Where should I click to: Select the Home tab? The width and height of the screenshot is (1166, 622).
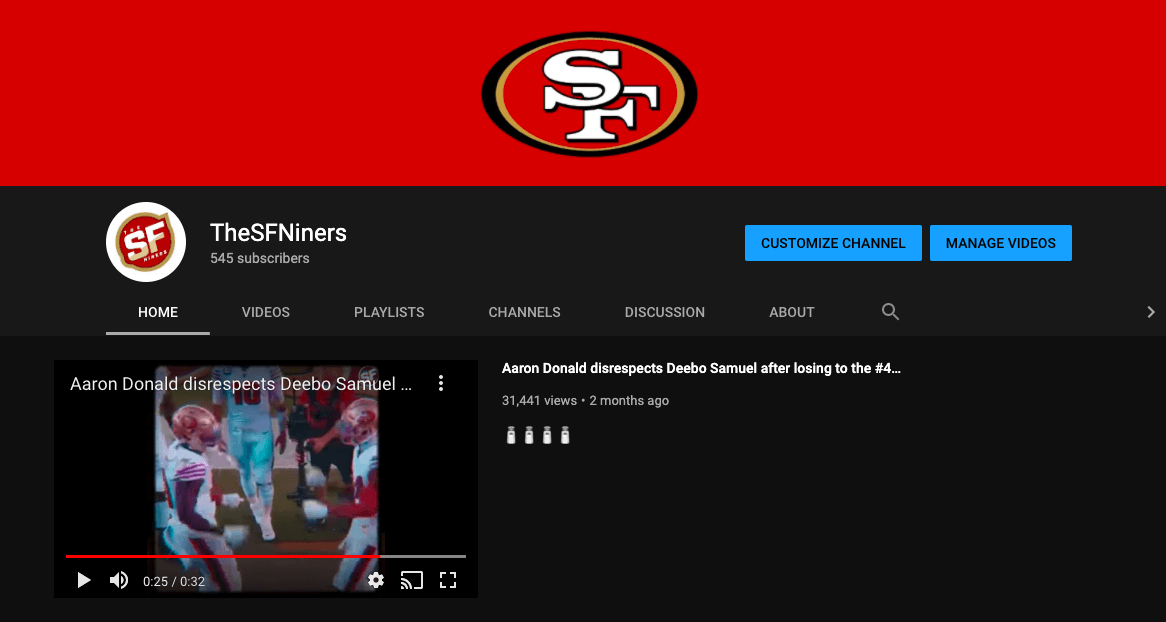click(x=158, y=312)
